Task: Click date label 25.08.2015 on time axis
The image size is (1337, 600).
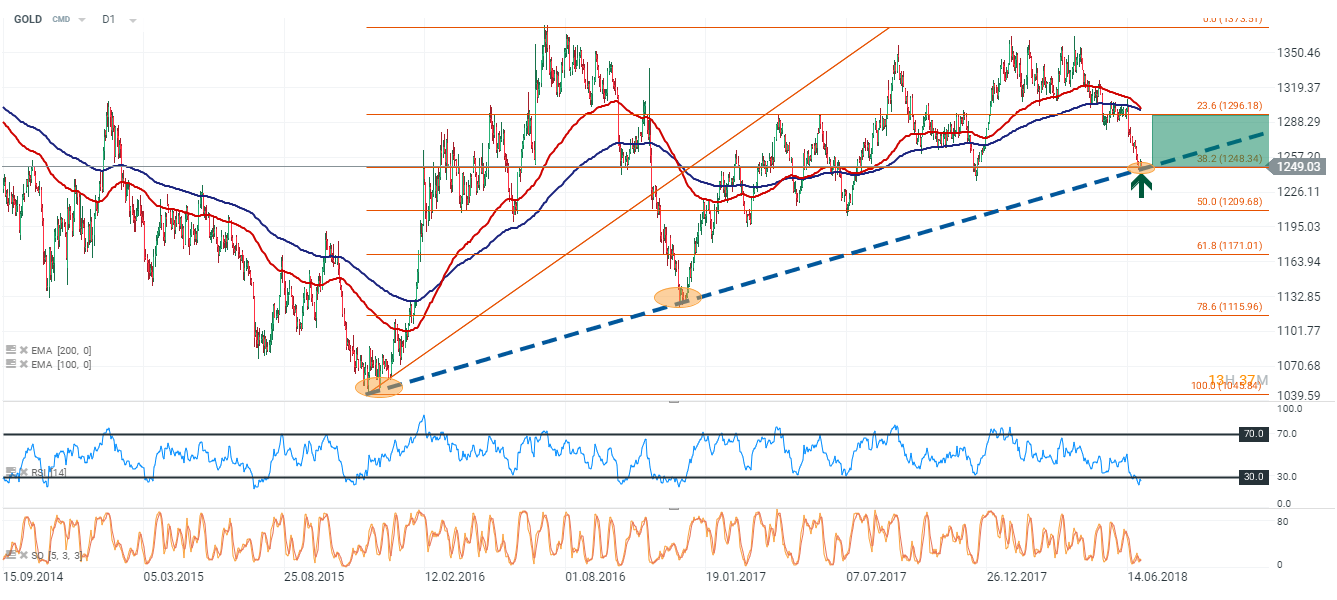Action: click(x=314, y=577)
